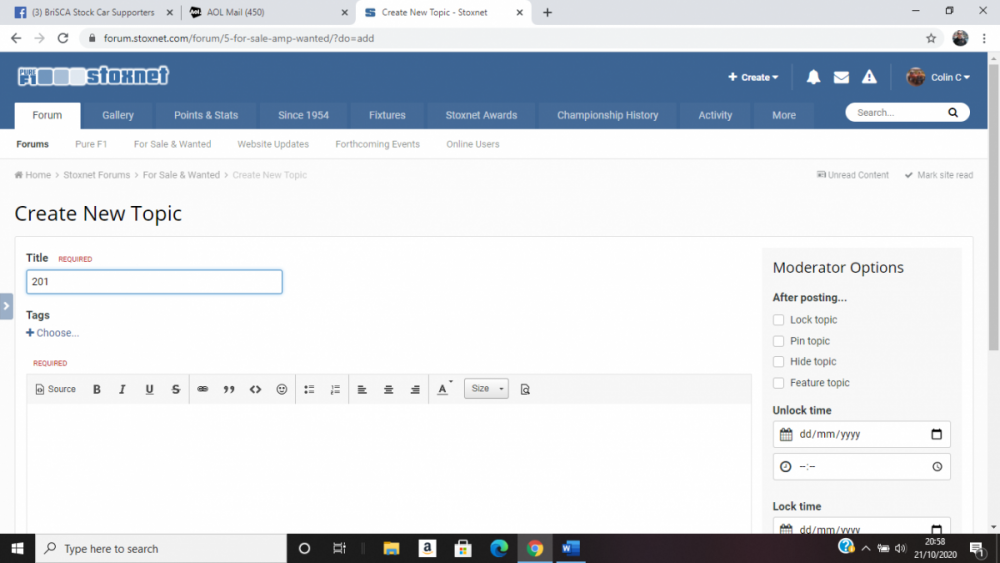Enable the Lock topic checkbox
1000x563 pixels.
coord(779,320)
